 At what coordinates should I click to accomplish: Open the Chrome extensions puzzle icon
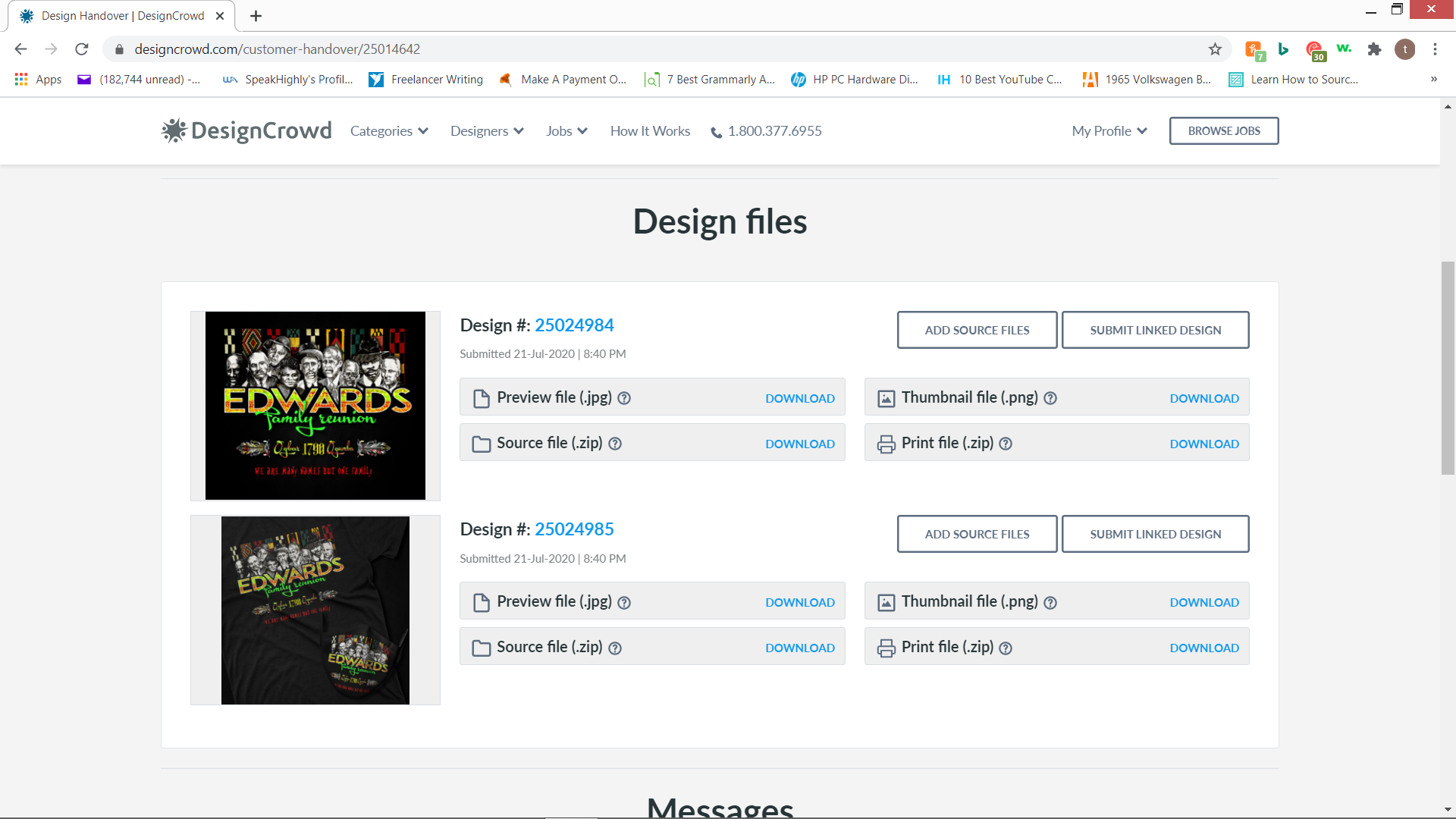(x=1374, y=49)
